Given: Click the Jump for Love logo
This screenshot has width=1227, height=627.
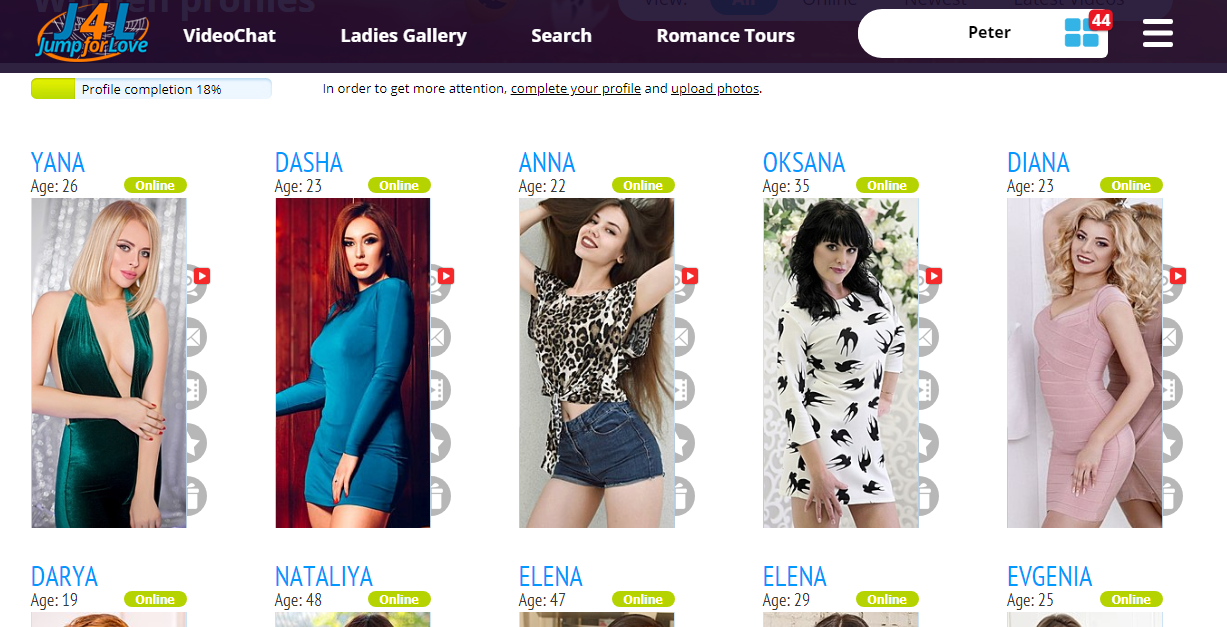Looking at the screenshot, I should pyautogui.click(x=91, y=32).
